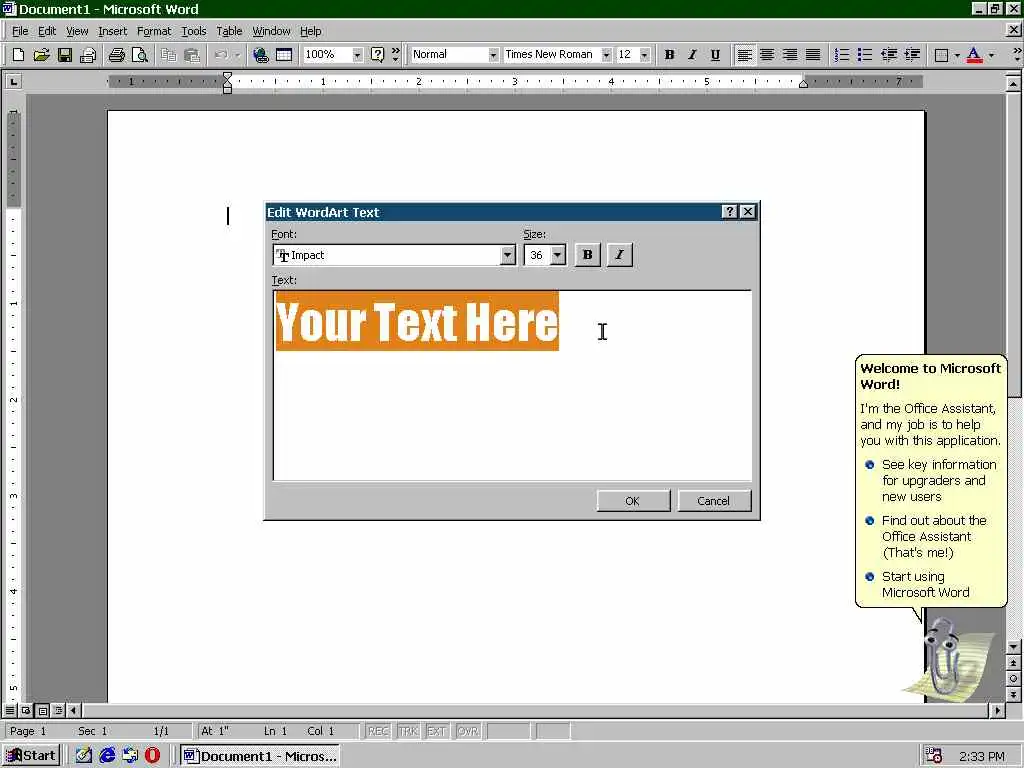1024x768 pixels.
Task: Open the WordArt Font dropdown list
Action: point(507,255)
